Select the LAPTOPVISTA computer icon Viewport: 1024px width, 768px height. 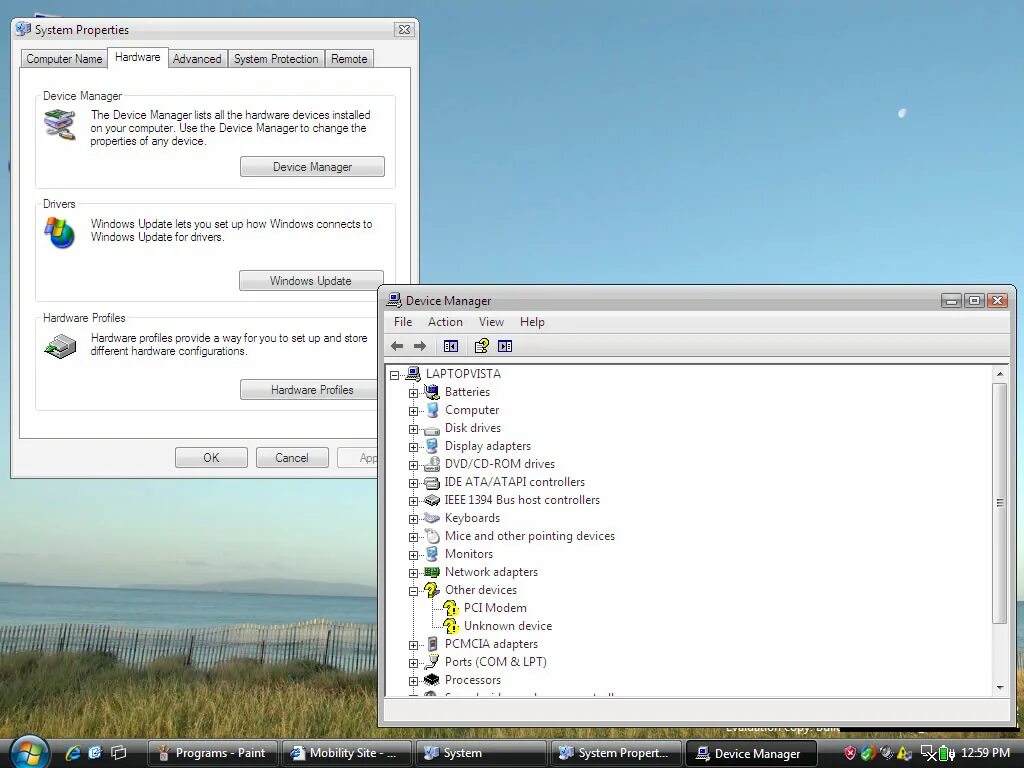pos(413,374)
